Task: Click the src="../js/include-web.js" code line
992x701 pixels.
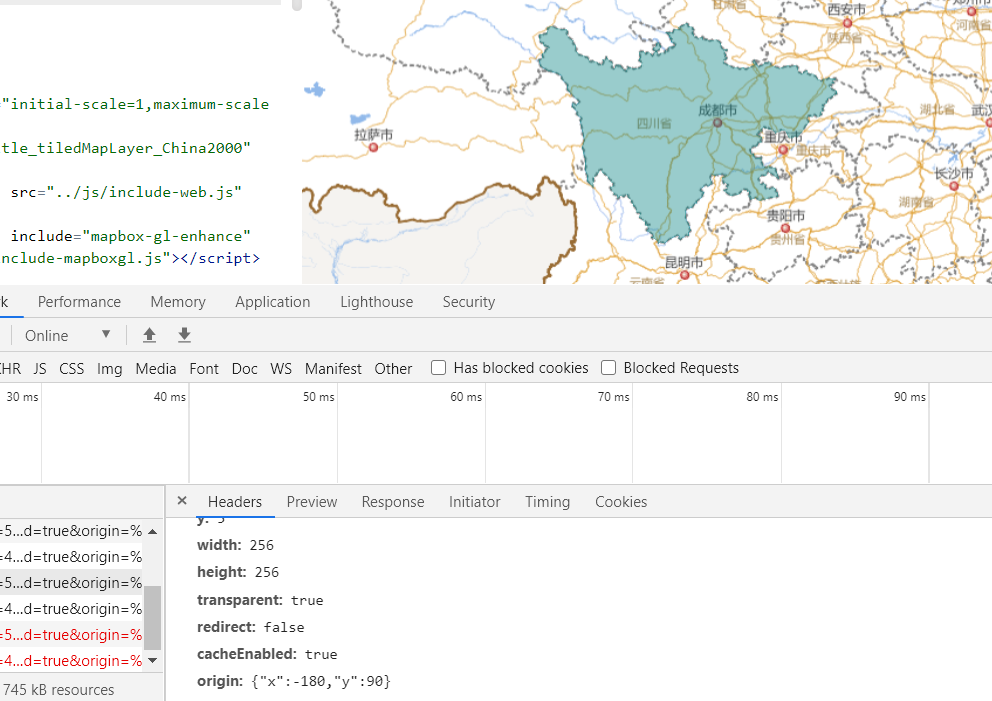Action: click(127, 192)
